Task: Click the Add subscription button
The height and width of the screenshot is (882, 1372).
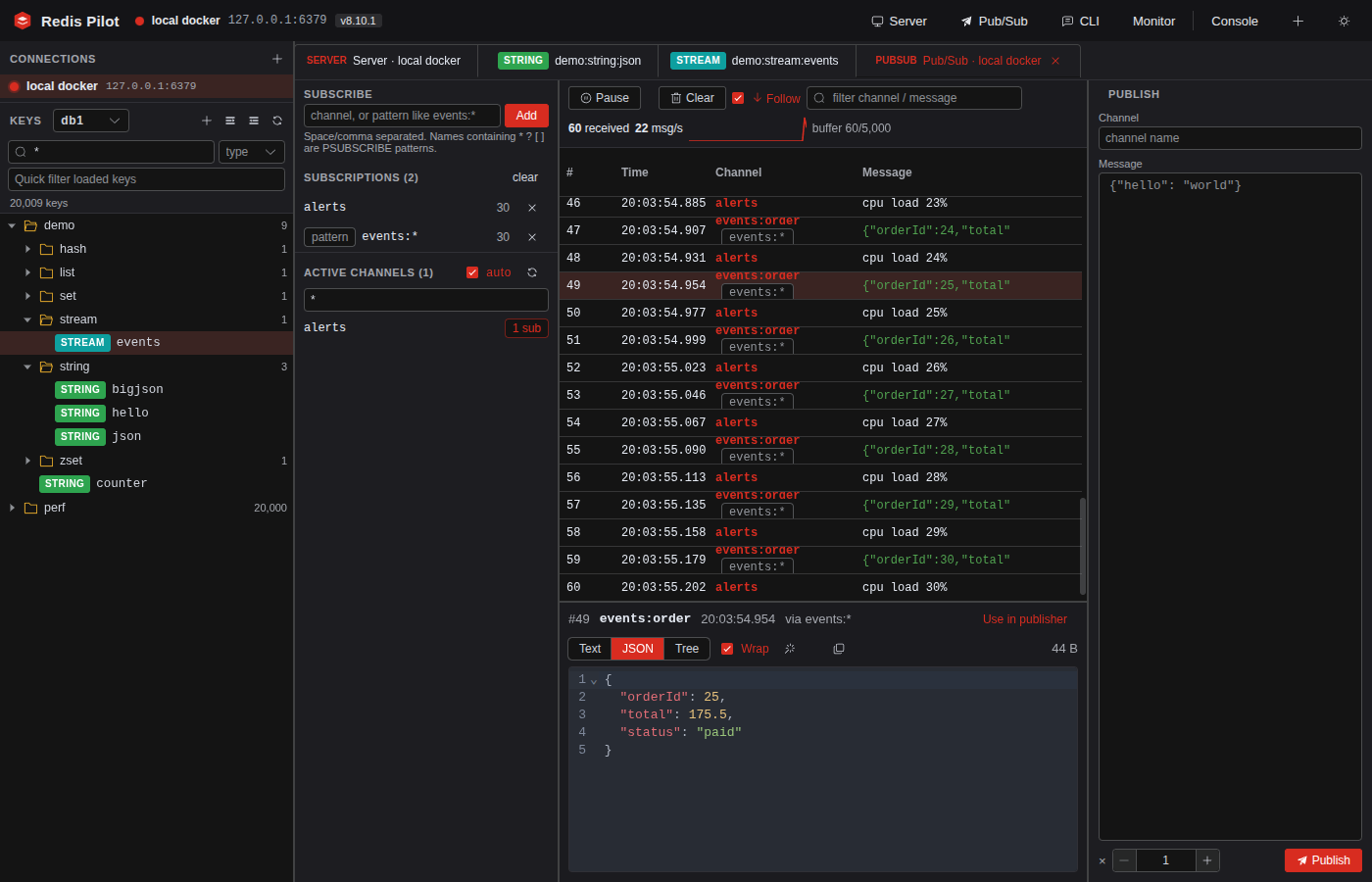Action: [x=526, y=116]
